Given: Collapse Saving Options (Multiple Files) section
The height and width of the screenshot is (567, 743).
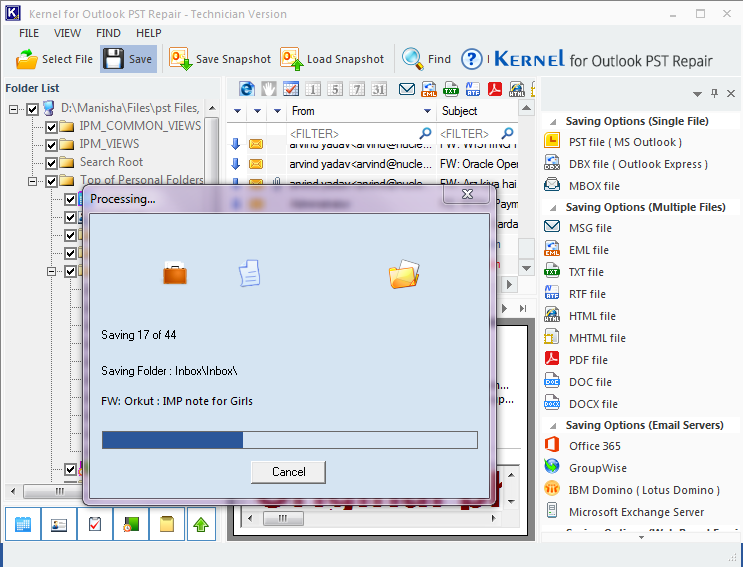Looking at the screenshot, I should 553,207.
